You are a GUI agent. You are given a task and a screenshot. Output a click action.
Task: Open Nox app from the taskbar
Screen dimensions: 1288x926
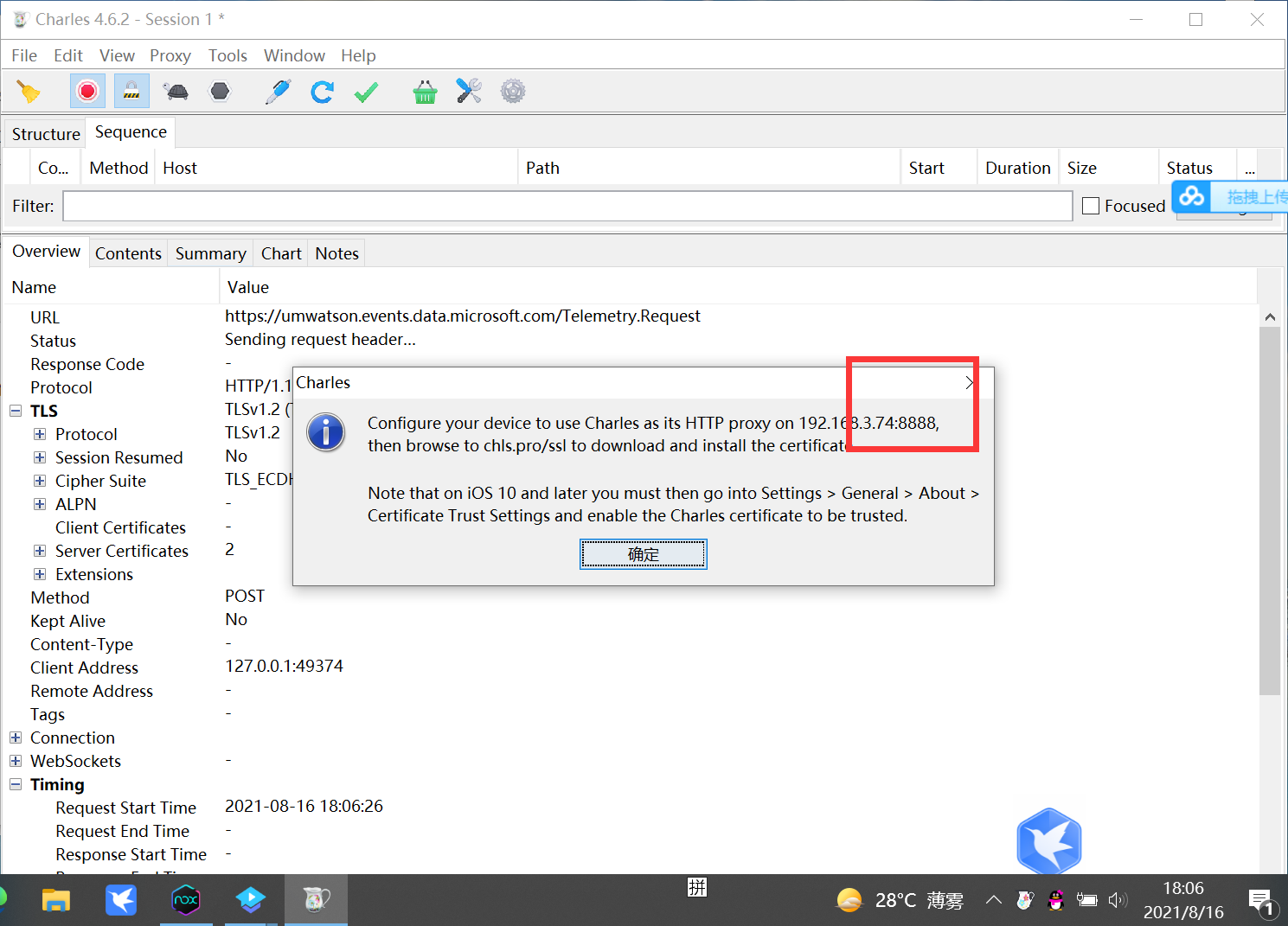pos(185,900)
